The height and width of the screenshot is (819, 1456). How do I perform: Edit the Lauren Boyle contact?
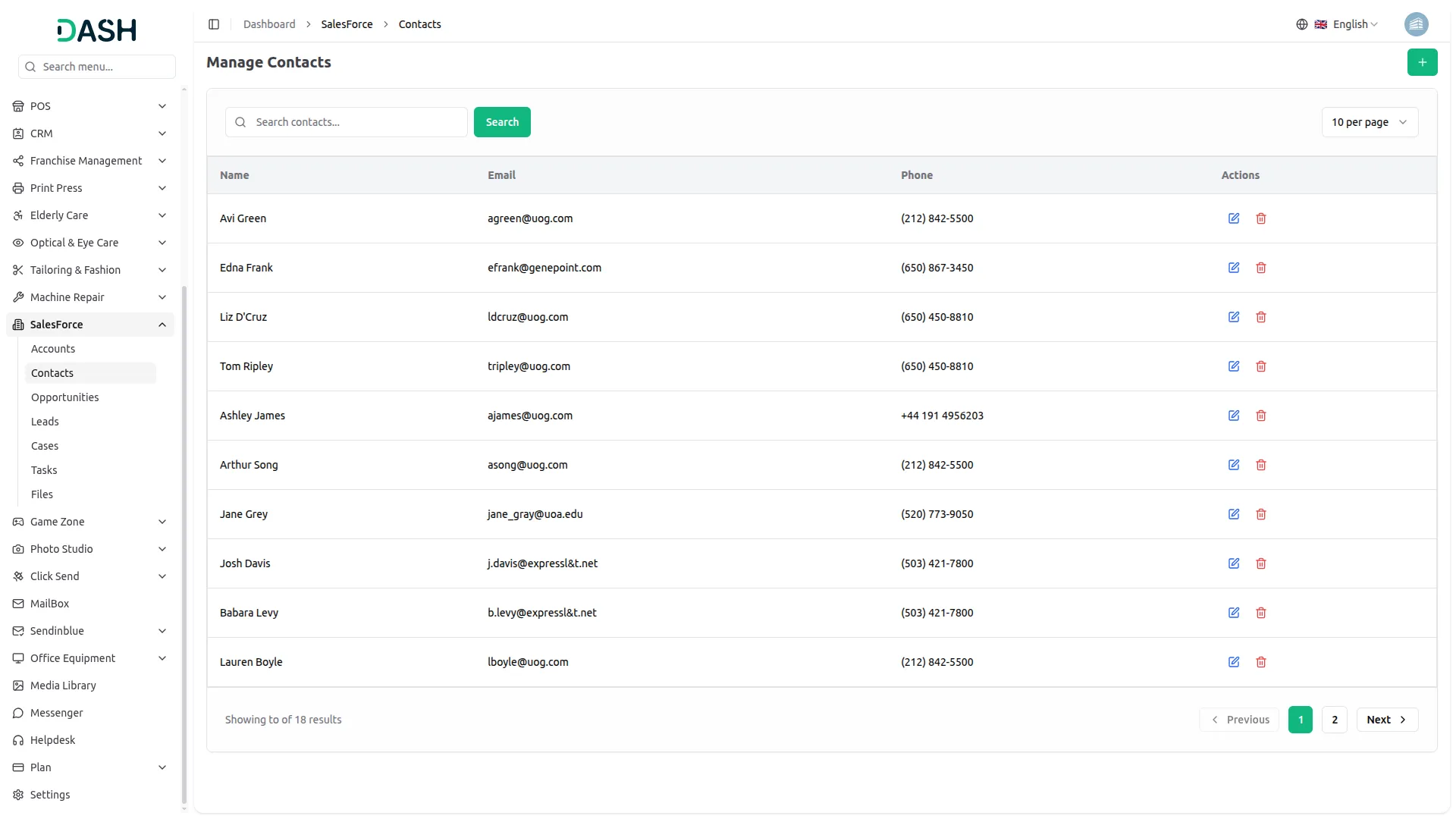coord(1234,662)
